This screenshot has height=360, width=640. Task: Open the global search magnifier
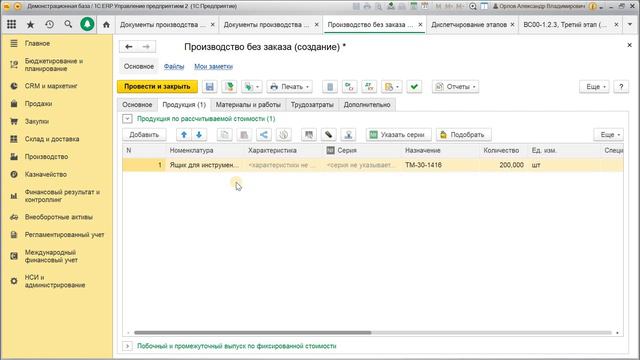click(68, 24)
